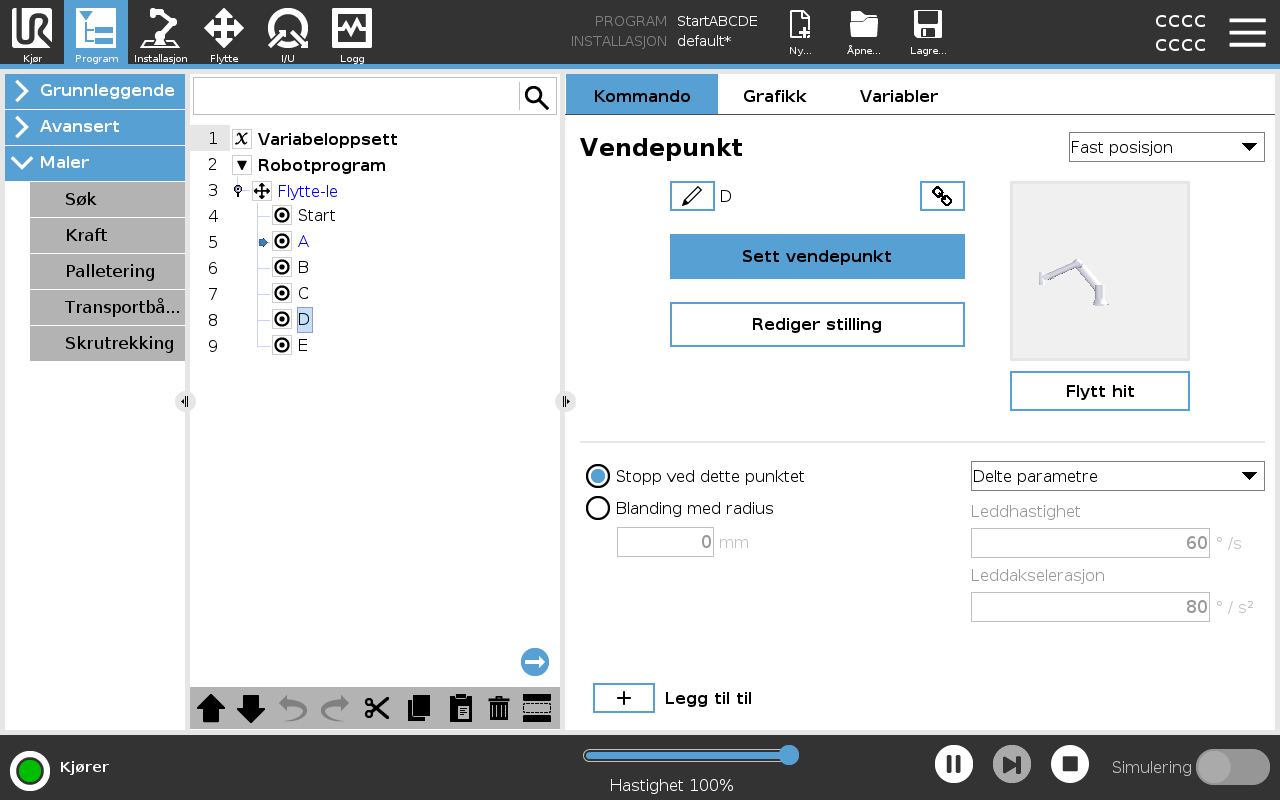Click the Åpne folder icon

(863, 32)
